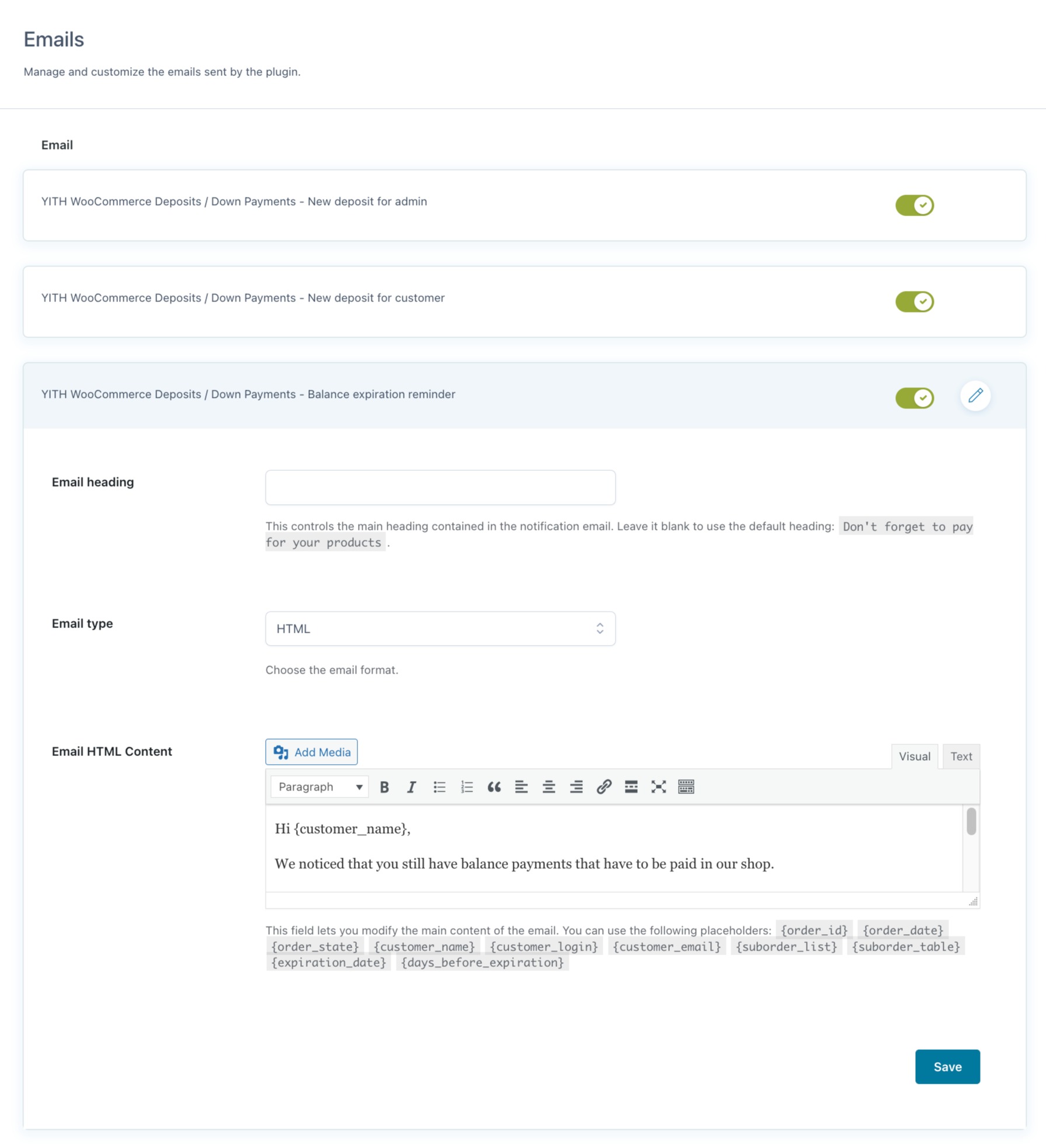1046x1148 pixels.
Task: Insert a bulleted list
Action: (x=439, y=787)
